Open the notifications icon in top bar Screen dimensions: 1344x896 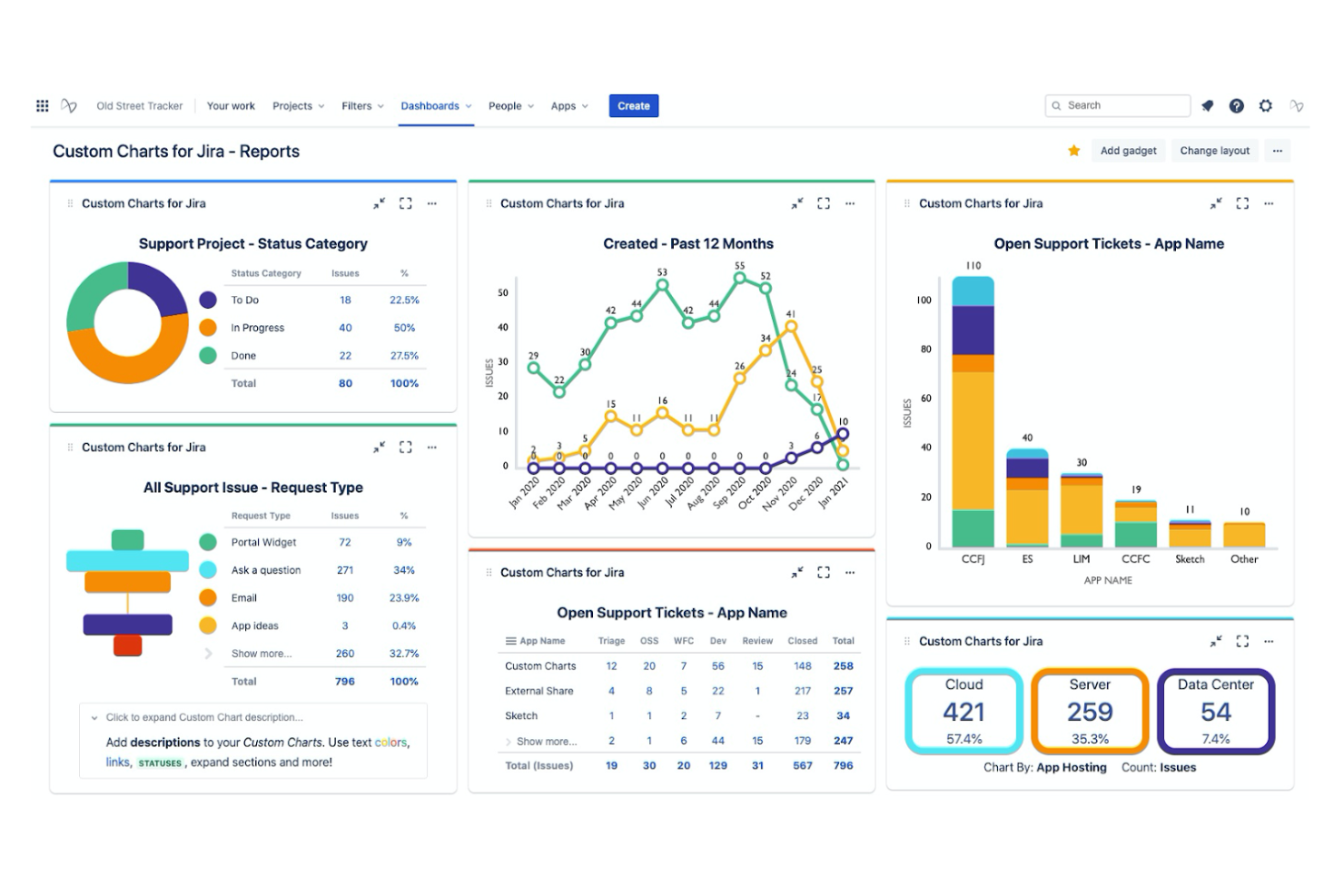click(x=1207, y=106)
